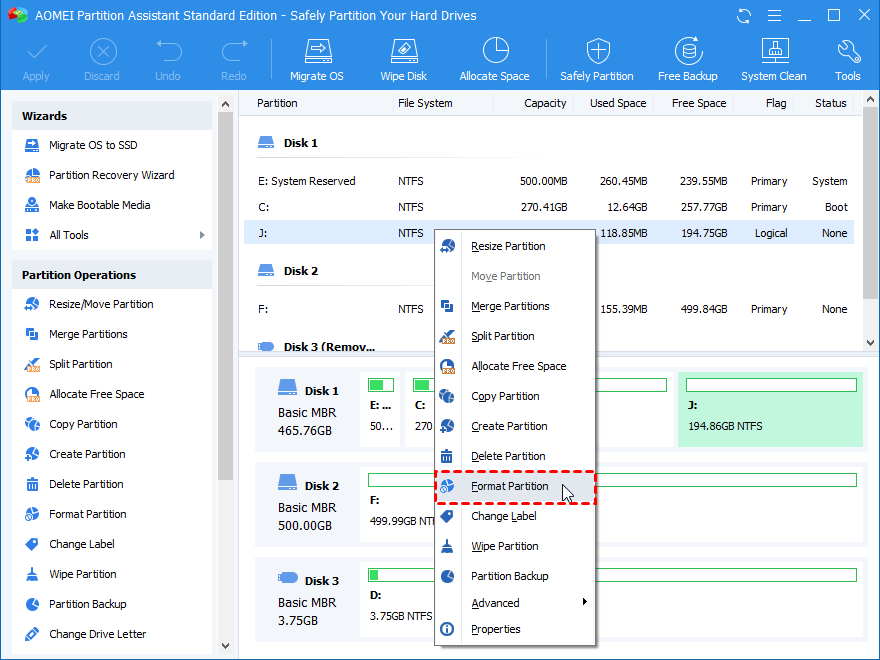Select Delete Partition in context menu
Image resolution: width=880 pixels, height=660 pixels.
[x=508, y=456]
